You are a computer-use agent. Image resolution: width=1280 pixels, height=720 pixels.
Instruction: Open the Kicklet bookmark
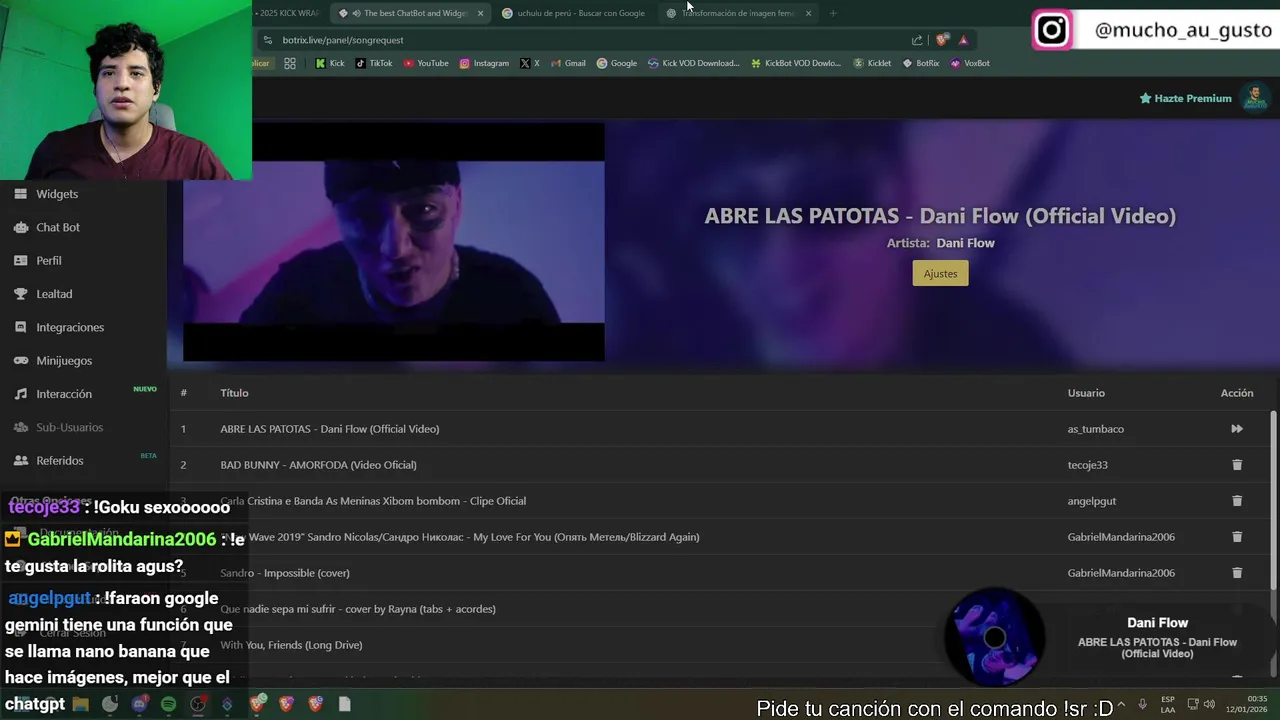click(873, 63)
